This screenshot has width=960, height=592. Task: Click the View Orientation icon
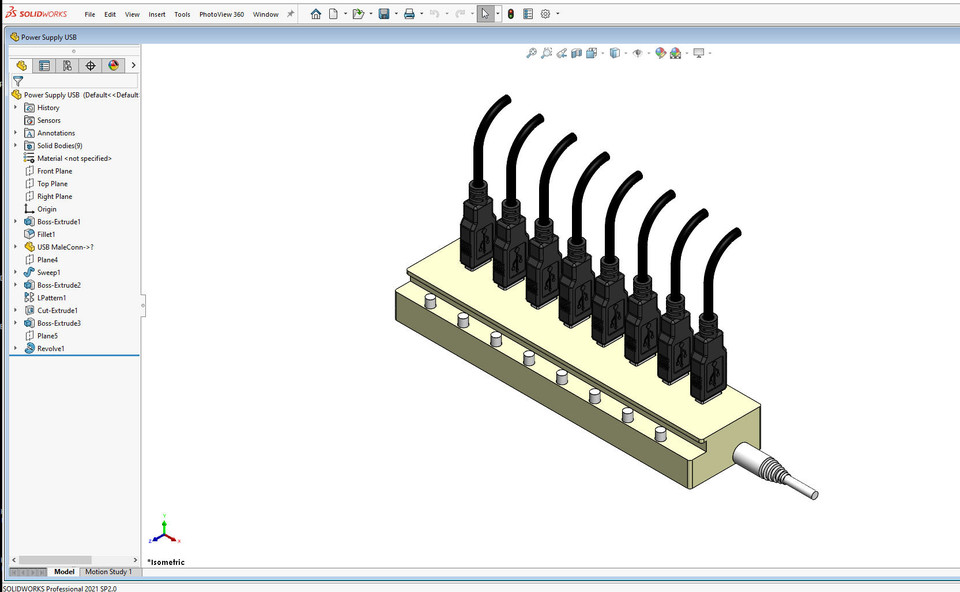pyautogui.click(x=590, y=53)
